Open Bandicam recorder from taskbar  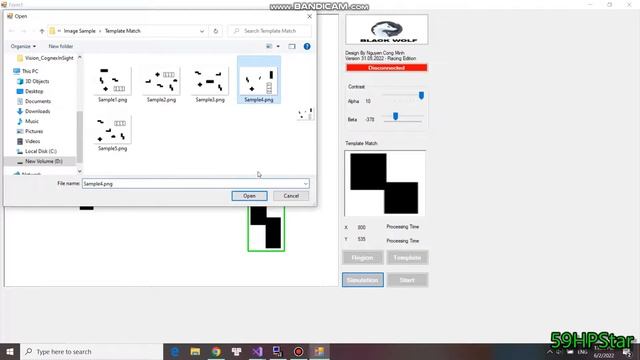coord(298,351)
